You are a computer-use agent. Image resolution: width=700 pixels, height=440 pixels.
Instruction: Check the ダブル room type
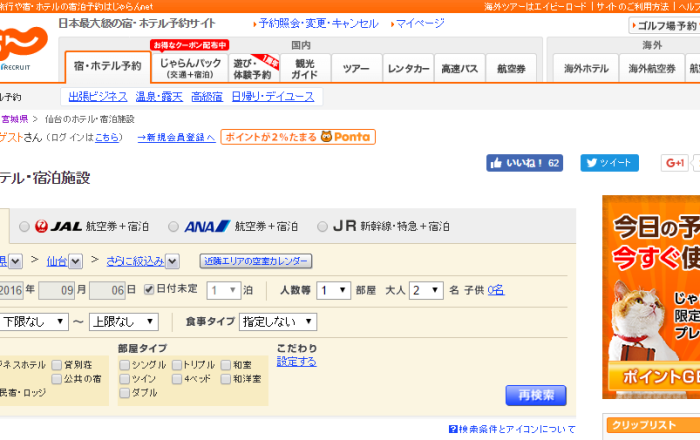125,393
